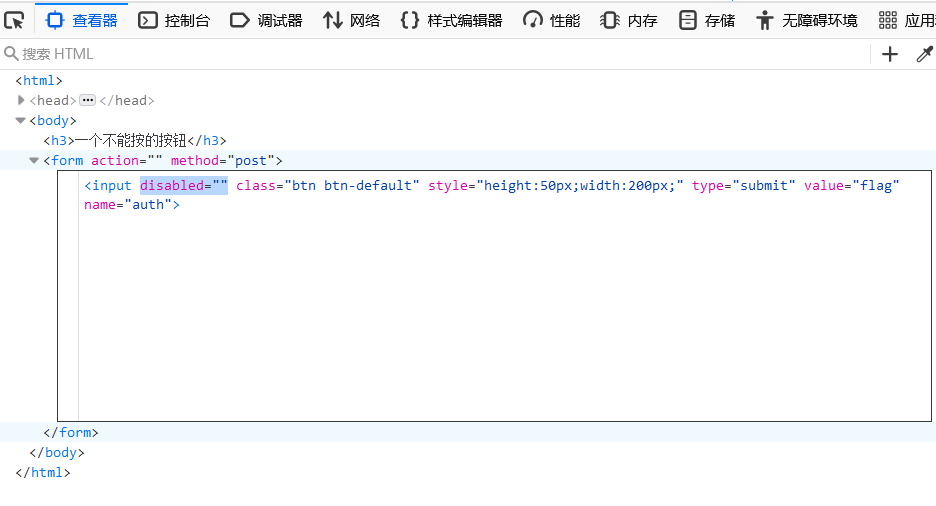The image size is (936, 506).
Task: Click the magnifier icon in search box
Action: tap(11, 54)
